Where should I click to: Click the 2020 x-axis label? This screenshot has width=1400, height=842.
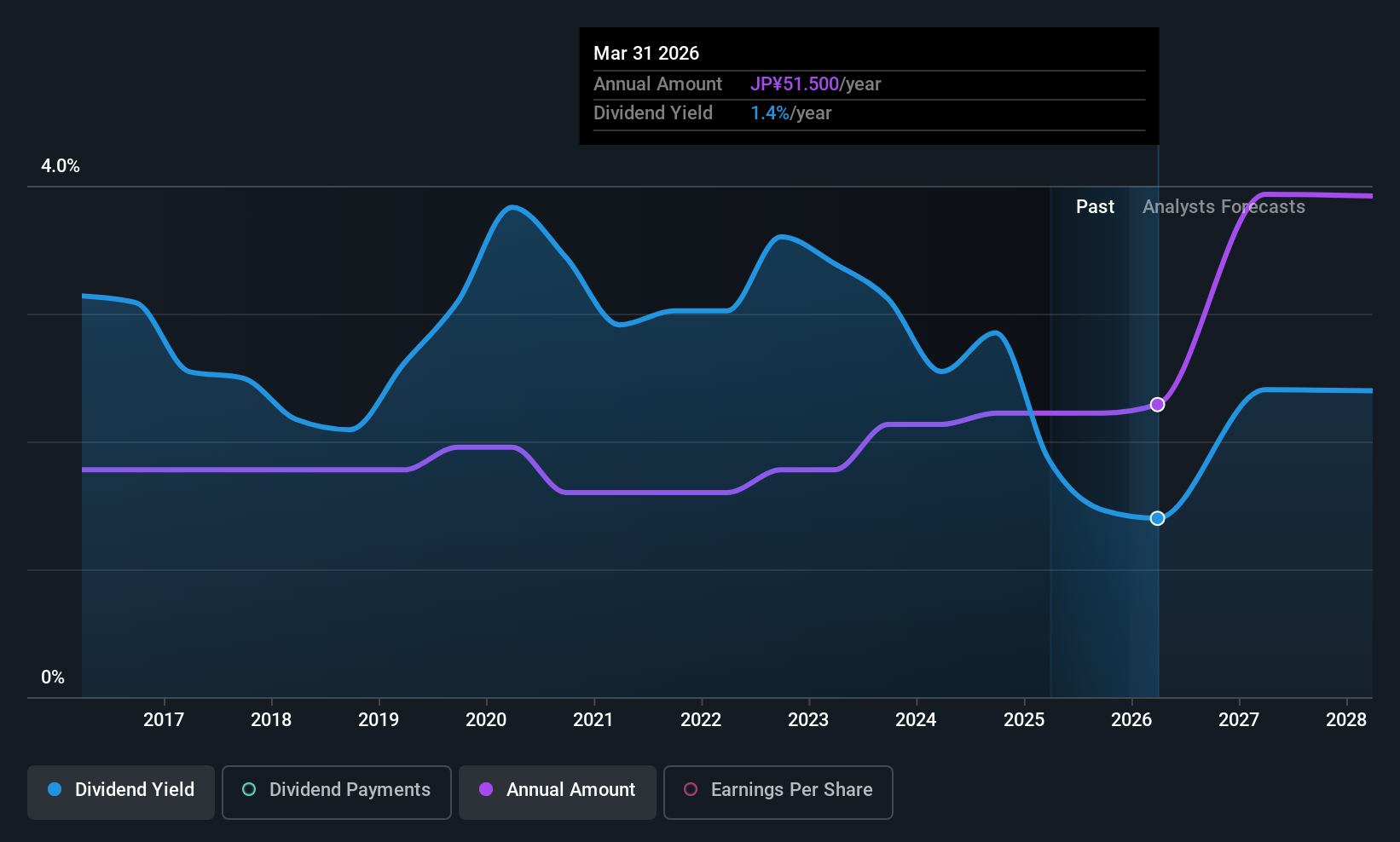[x=486, y=720]
